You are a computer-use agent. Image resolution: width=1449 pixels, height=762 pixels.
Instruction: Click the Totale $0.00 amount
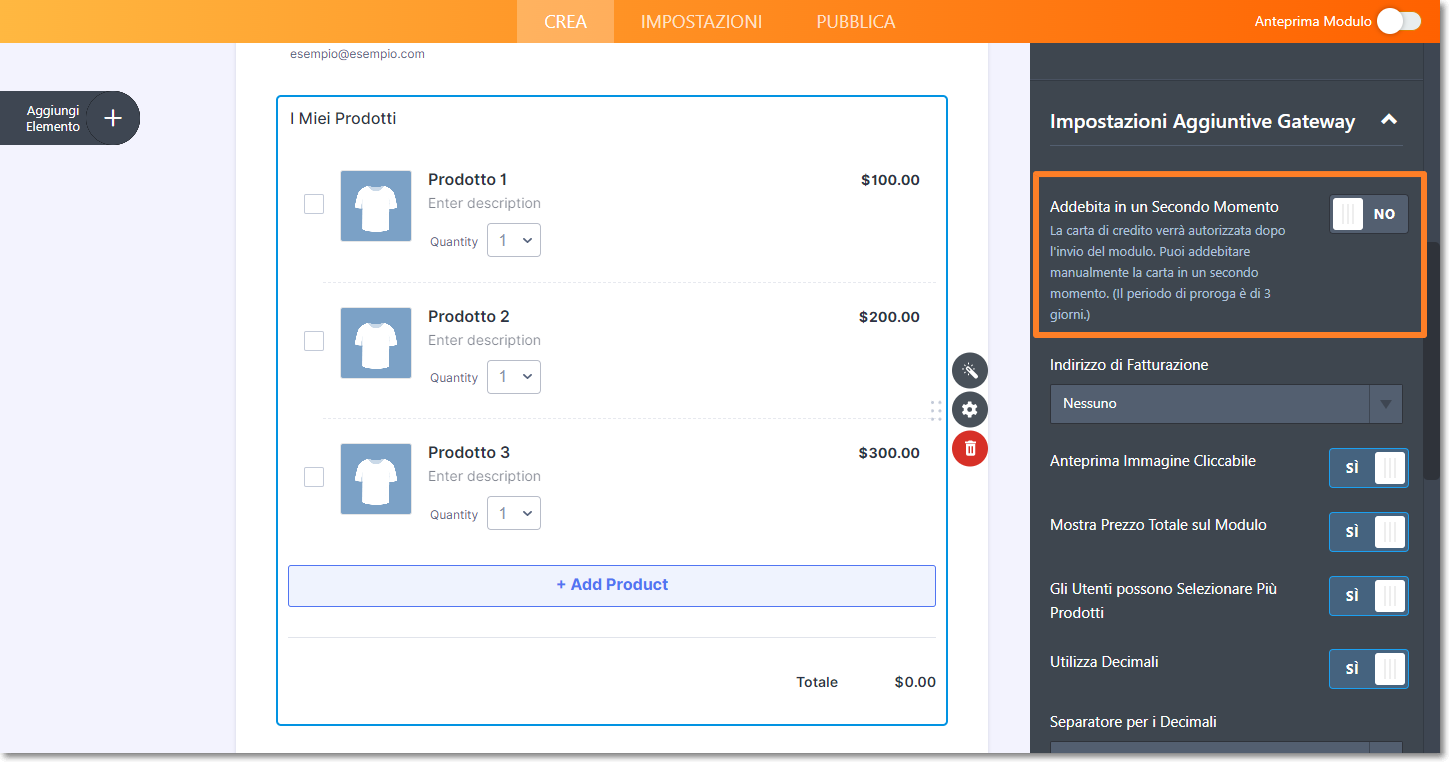pyautogui.click(x=915, y=682)
